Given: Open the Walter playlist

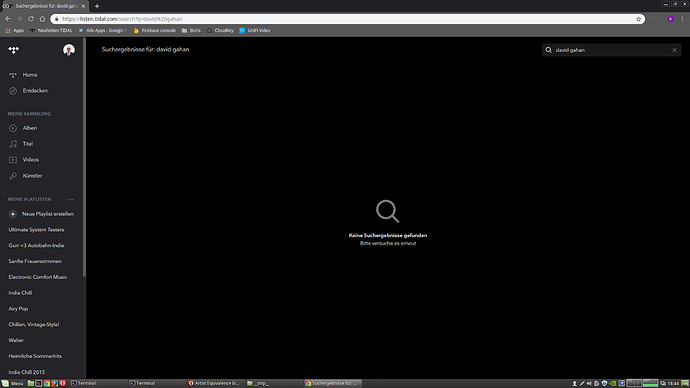Looking at the screenshot, I should (16, 340).
